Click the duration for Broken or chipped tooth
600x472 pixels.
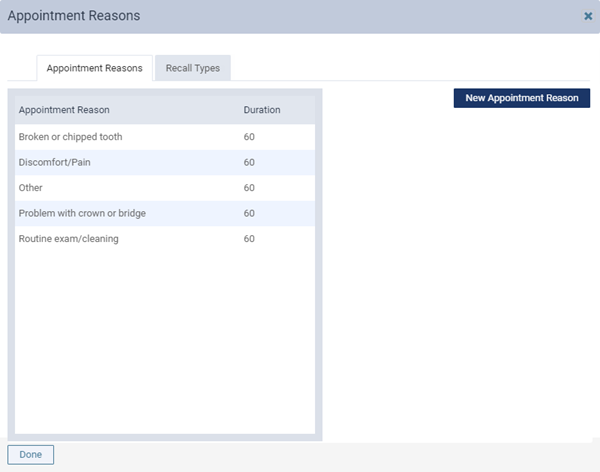249,136
